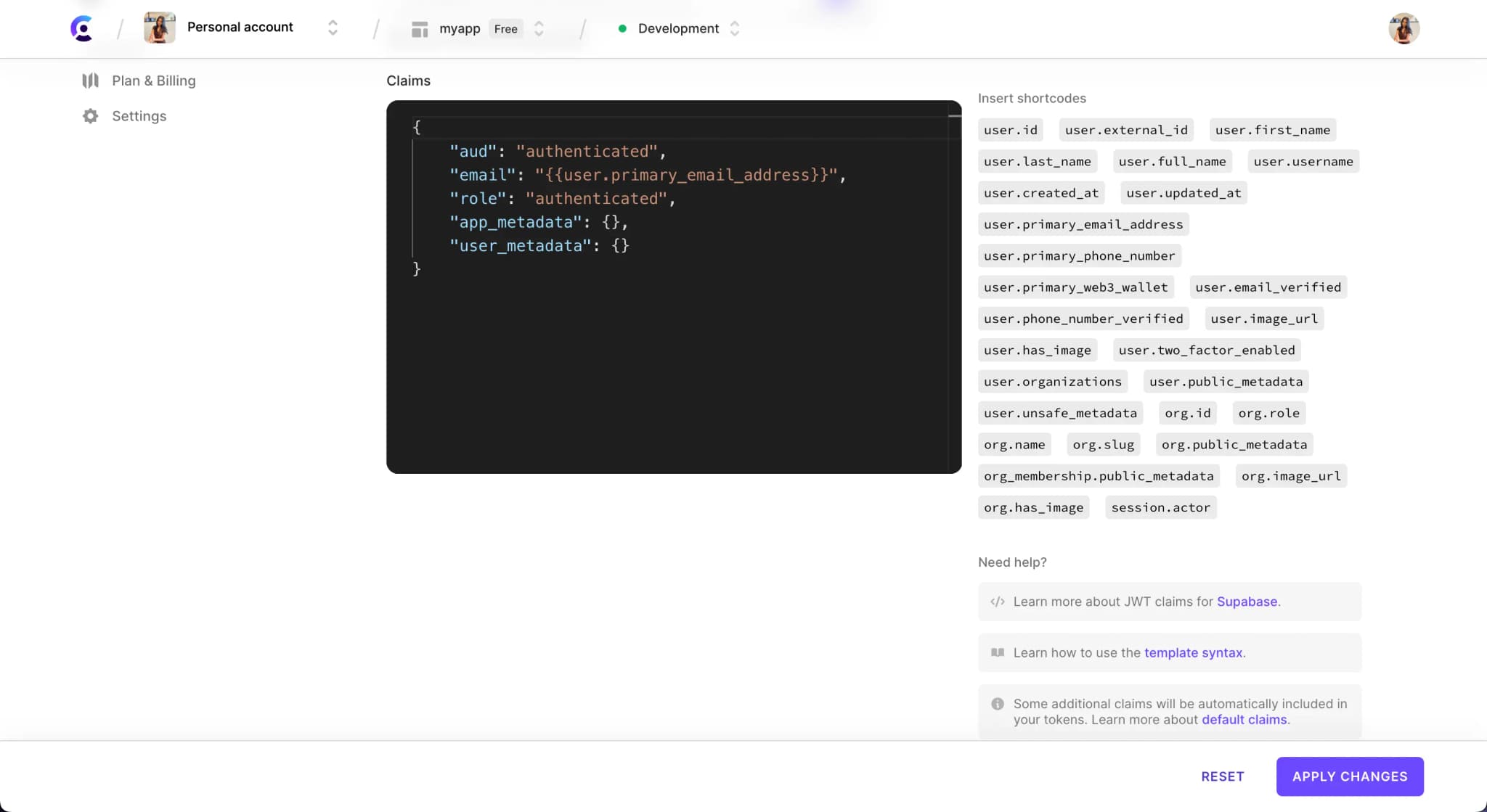This screenshot has height=812, width=1487.
Task: Select the user.organizations shortcode
Action: [x=1053, y=381]
